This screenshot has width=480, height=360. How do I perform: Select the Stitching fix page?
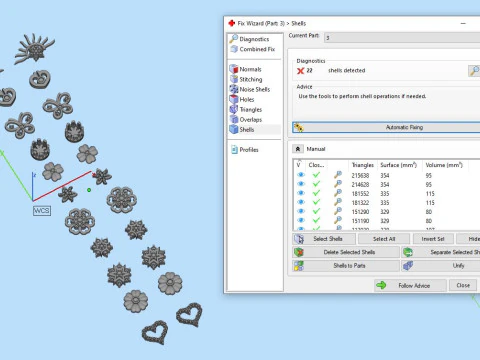tap(251, 79)
